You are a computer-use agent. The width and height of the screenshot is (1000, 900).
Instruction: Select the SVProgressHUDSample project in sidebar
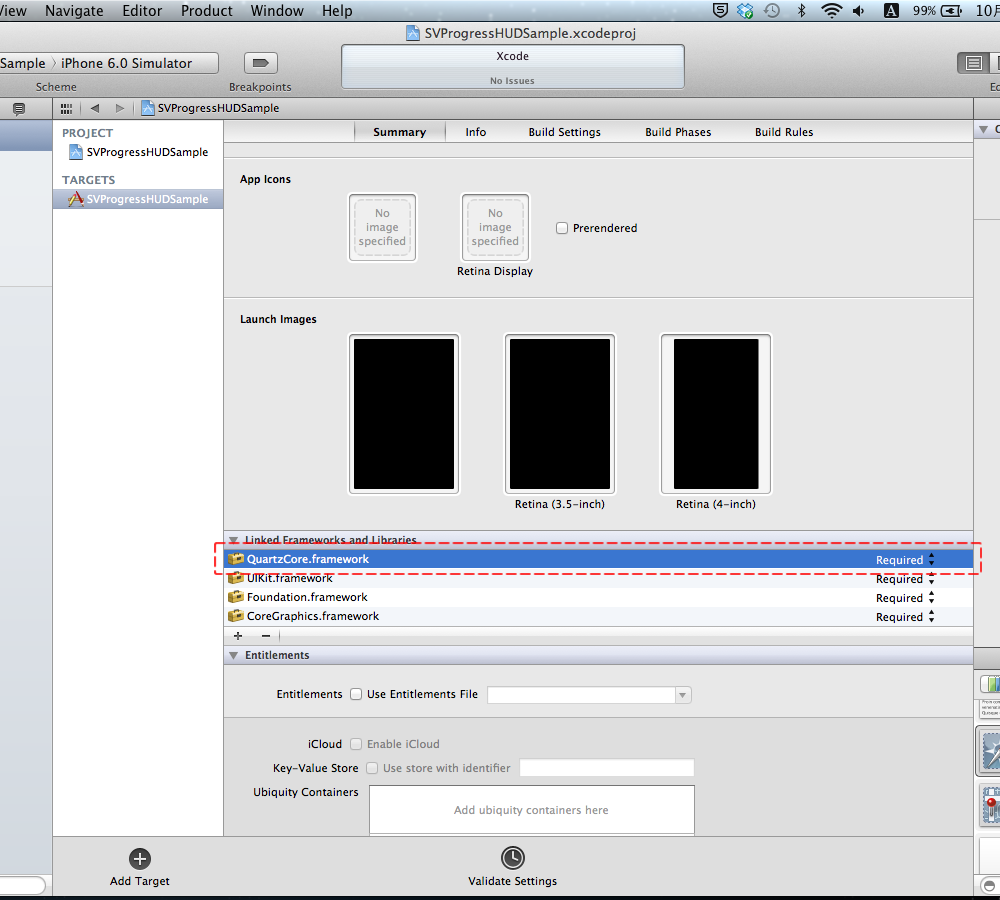pos(146,152)
